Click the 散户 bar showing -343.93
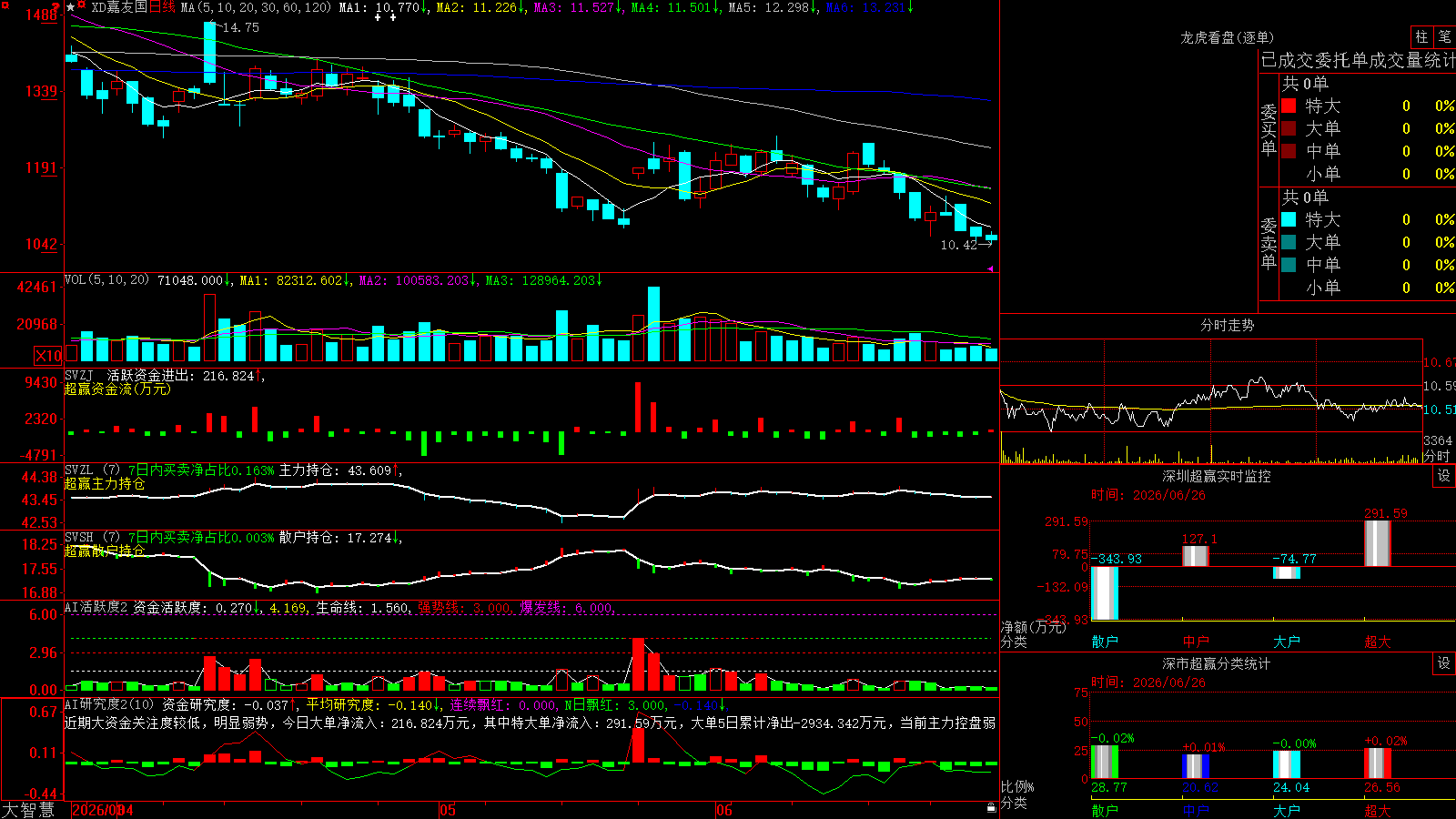The width and height of the screenshot is (1456, 819). click(x=1105, y=593)
